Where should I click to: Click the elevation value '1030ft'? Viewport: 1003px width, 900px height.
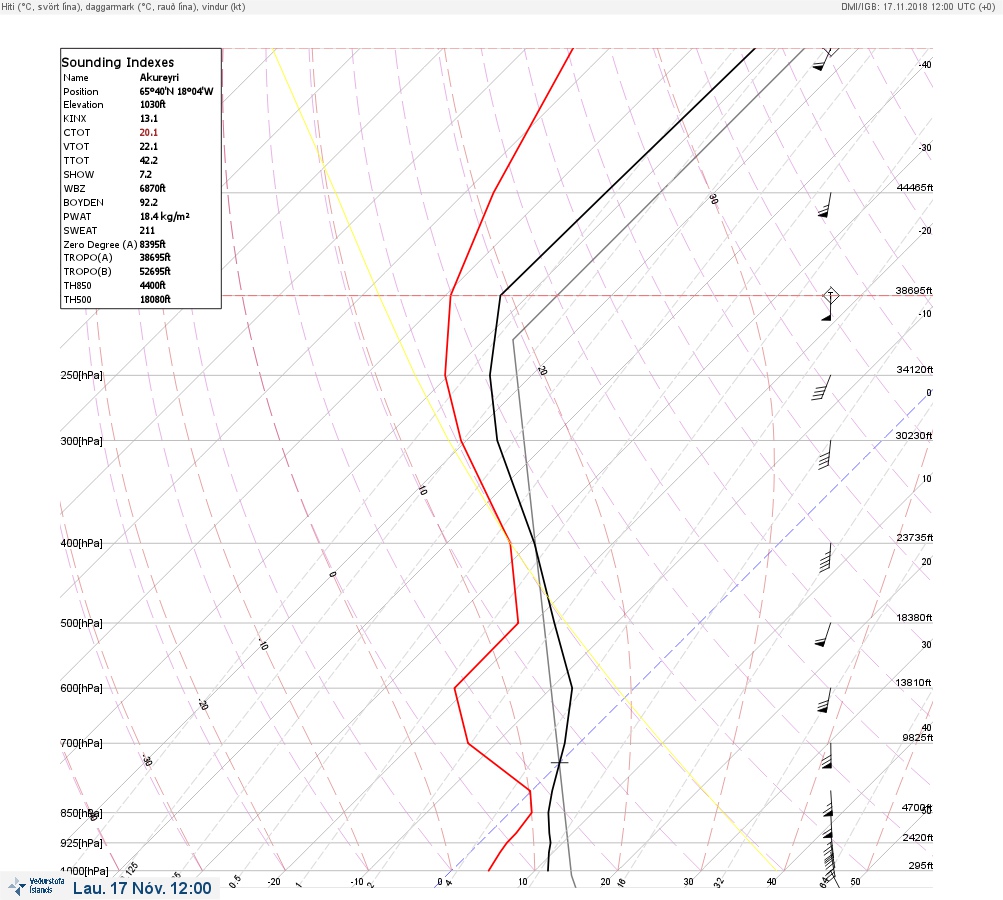click(153, 104)
